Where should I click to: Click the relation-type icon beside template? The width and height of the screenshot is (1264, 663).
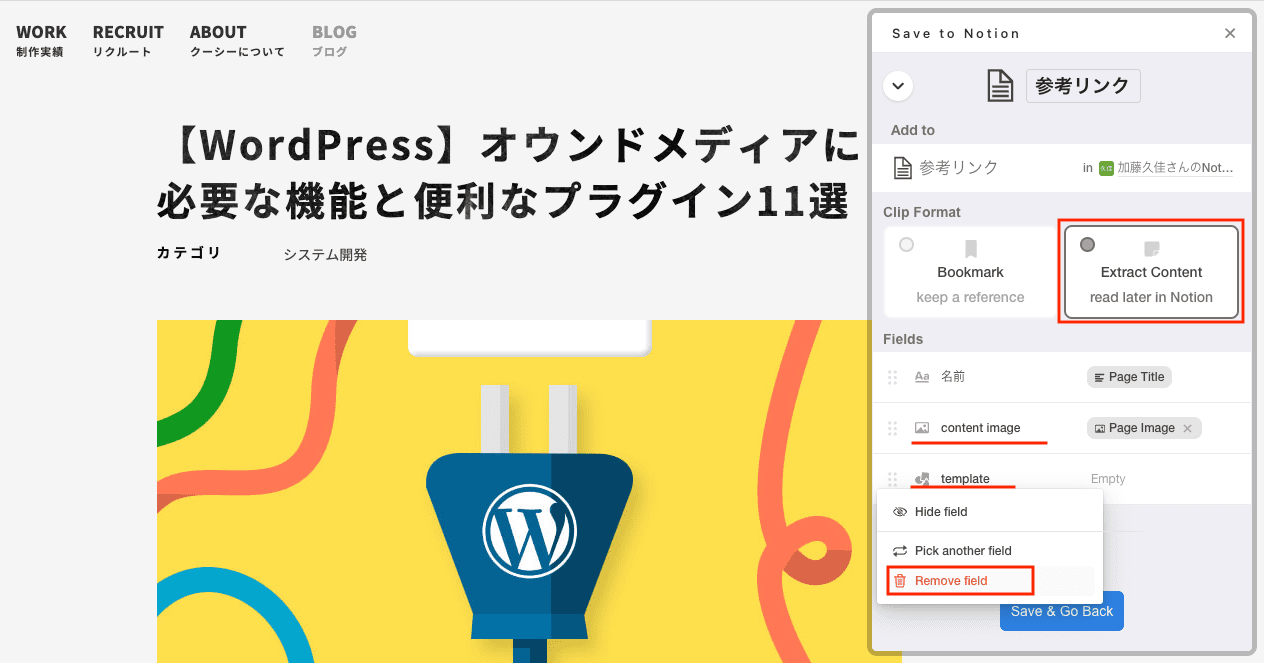[922, 479]
